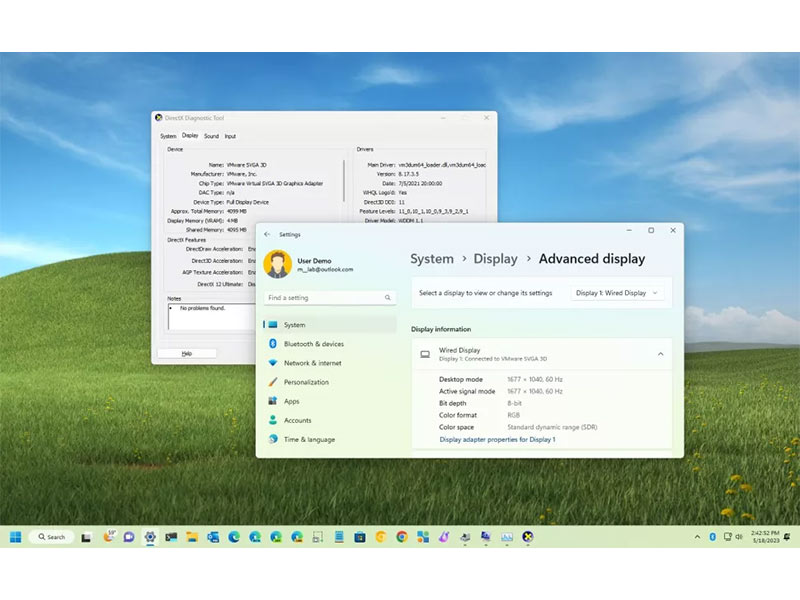Image resolution: width=800 pixels, height=600 pixels.
Task: Open Windows Terminal from the taskbar
Action: (x=171, y=537)
